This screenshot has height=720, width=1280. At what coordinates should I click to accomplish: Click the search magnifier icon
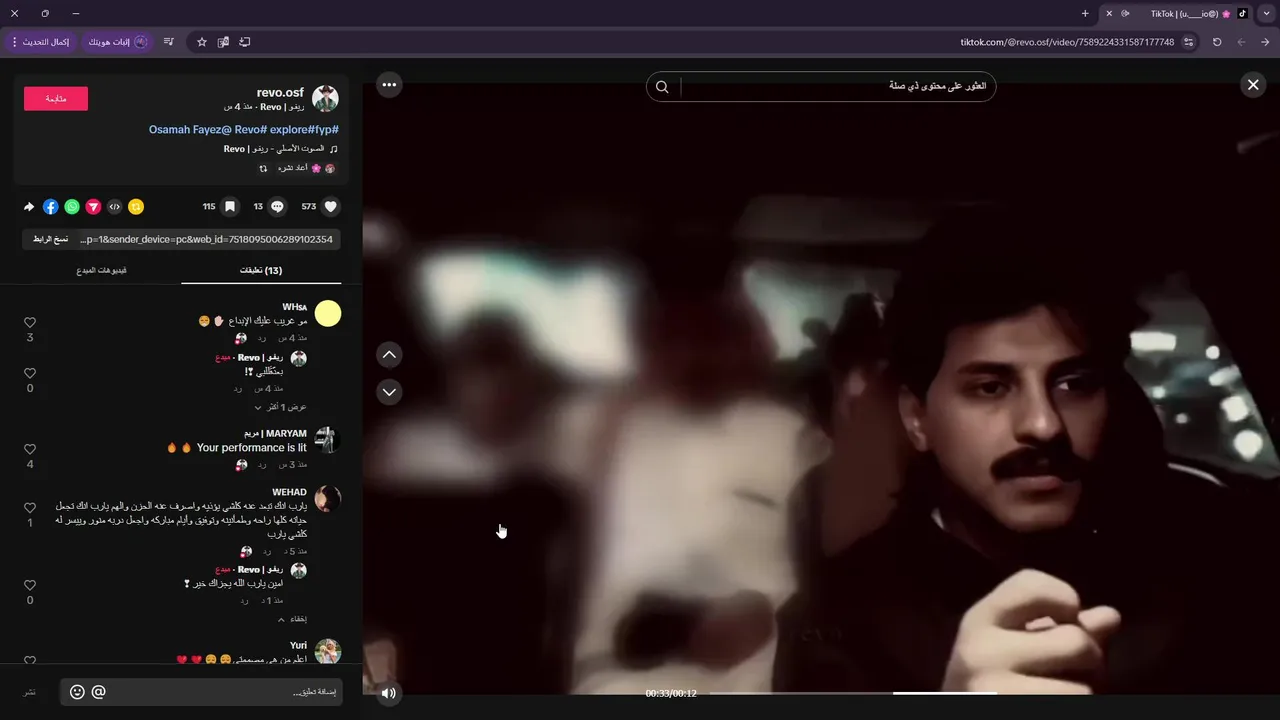[662, 87]
